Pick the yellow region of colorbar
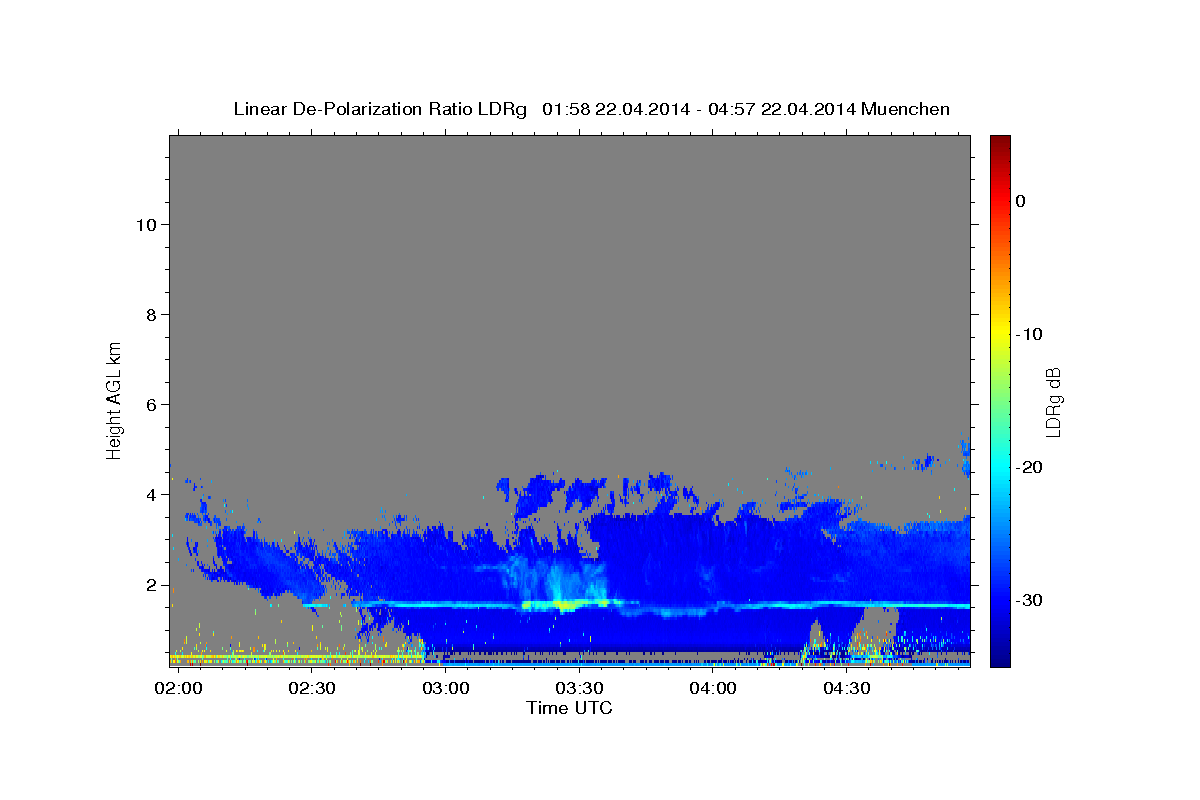This screenshot has height=800, width=1200. click(x=1000, y=334)
